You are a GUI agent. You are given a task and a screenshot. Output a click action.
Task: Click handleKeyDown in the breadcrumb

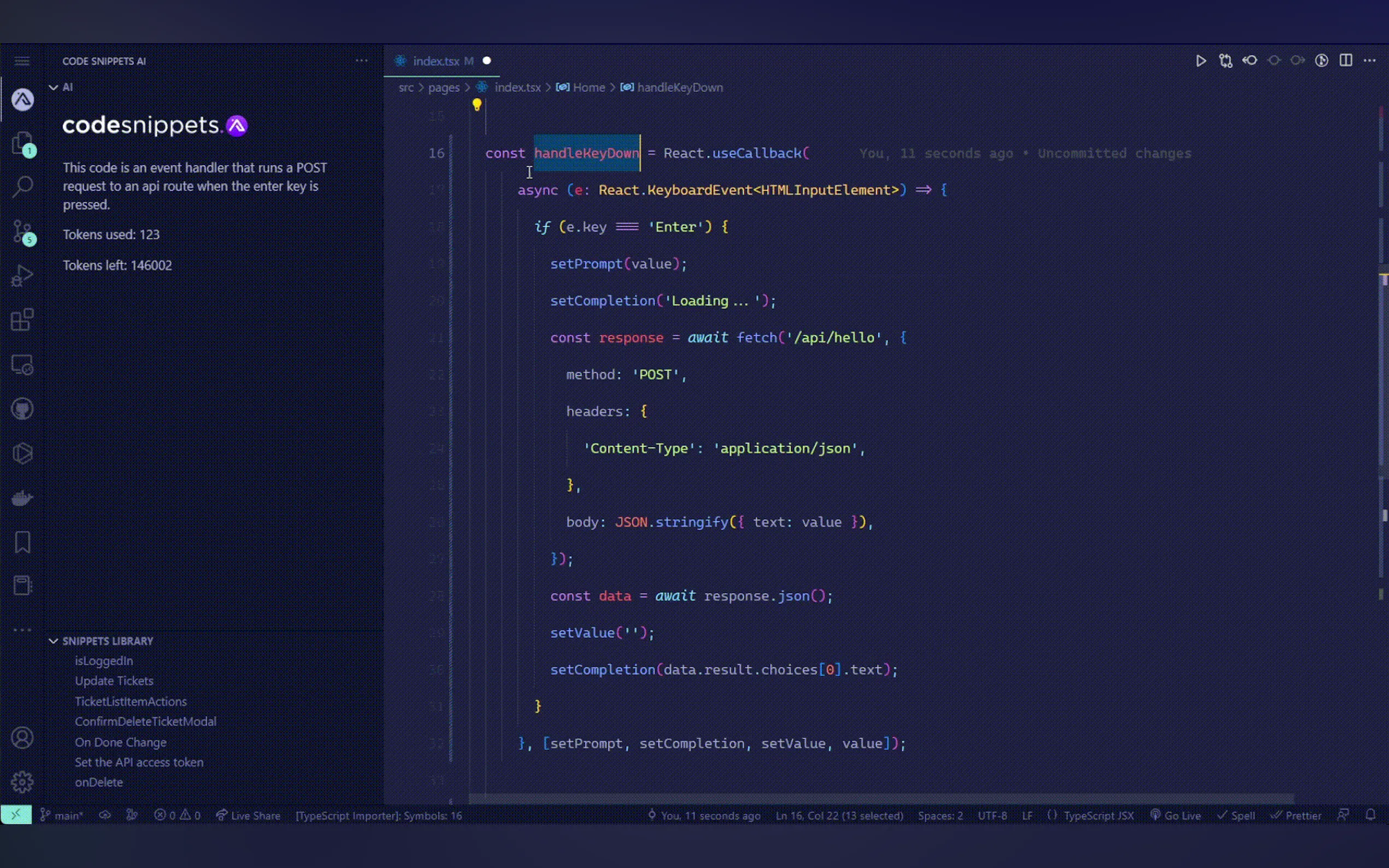coord(679,87)
